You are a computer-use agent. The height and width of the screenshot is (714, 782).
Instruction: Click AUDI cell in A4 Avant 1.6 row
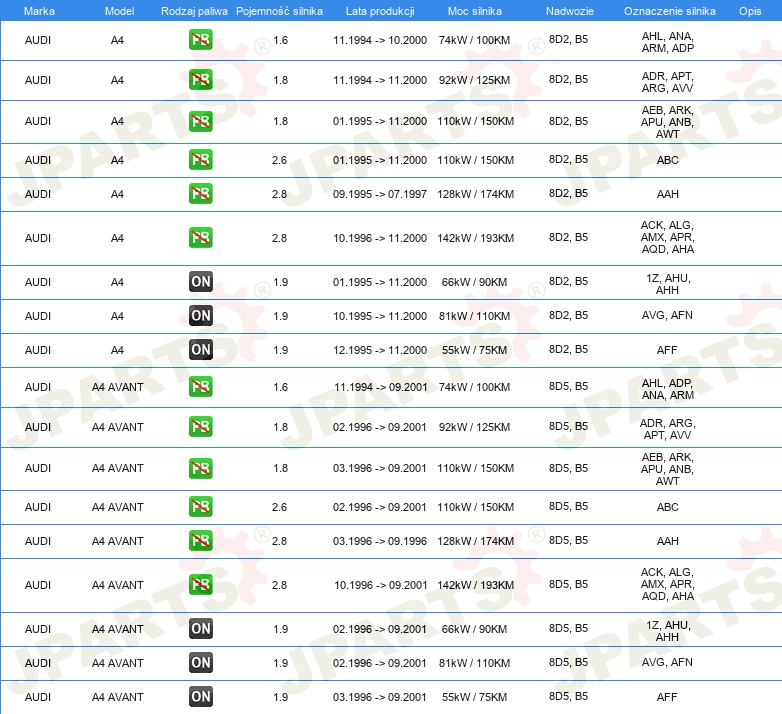coord(38,387)
